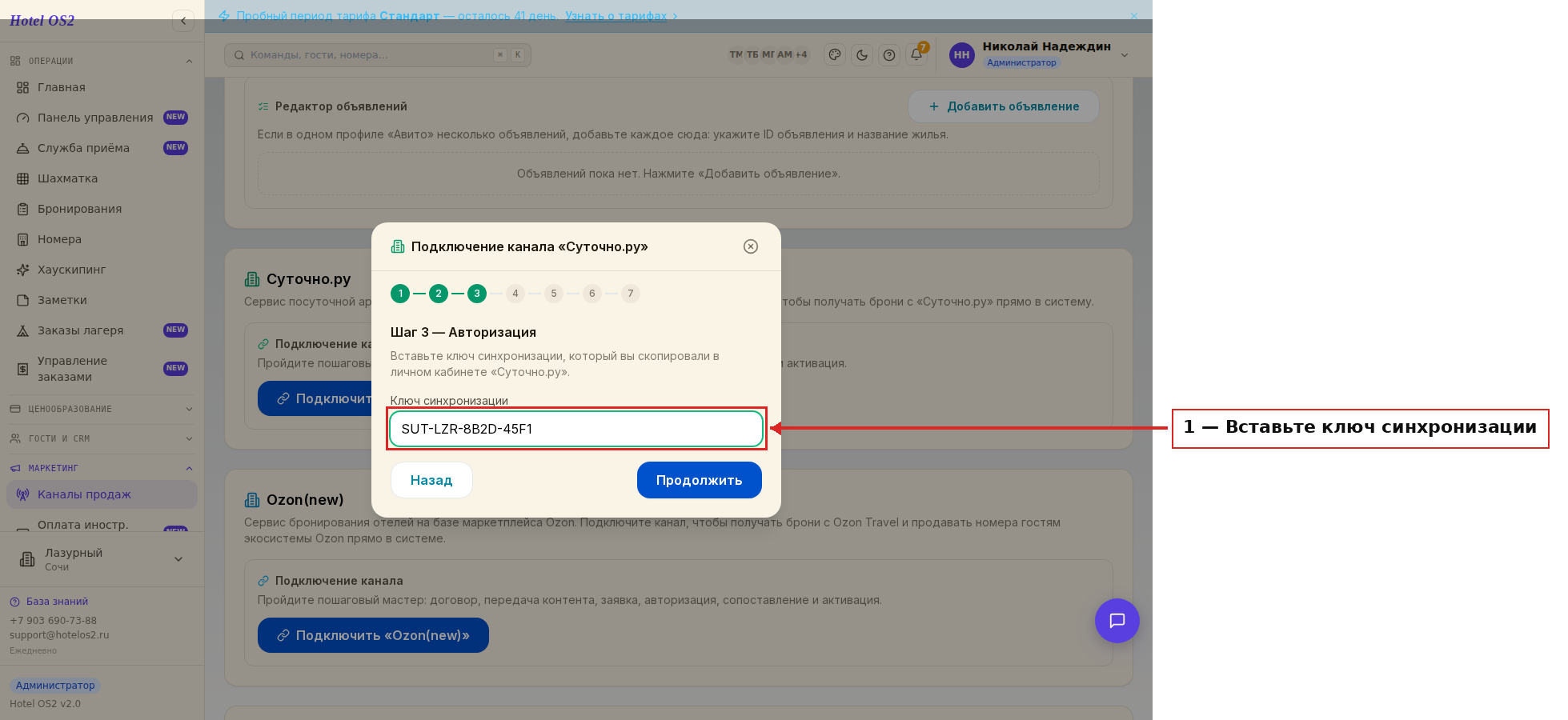Close the Подключение канала «Суточно.ру» dialog
Image resolution: width=1568 pixels, height=720 pixels.
click(x=751, y=246)
